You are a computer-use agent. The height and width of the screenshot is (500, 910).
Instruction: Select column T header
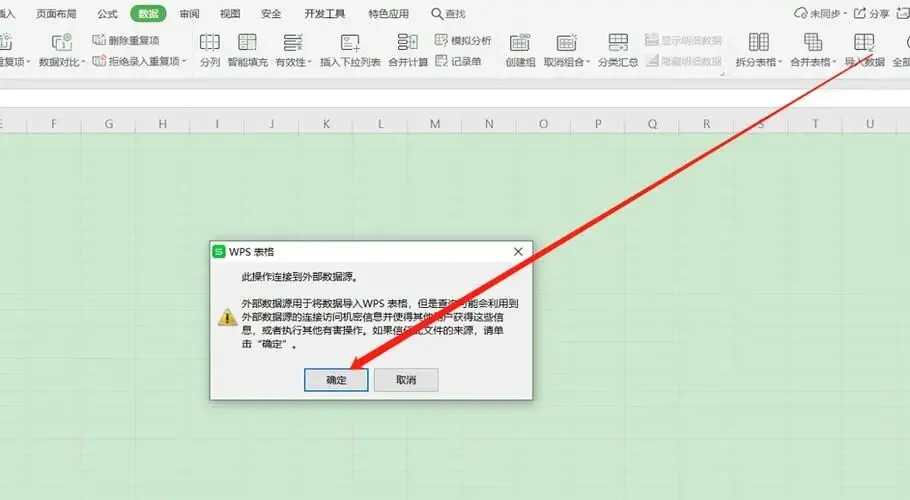[815, 124]
